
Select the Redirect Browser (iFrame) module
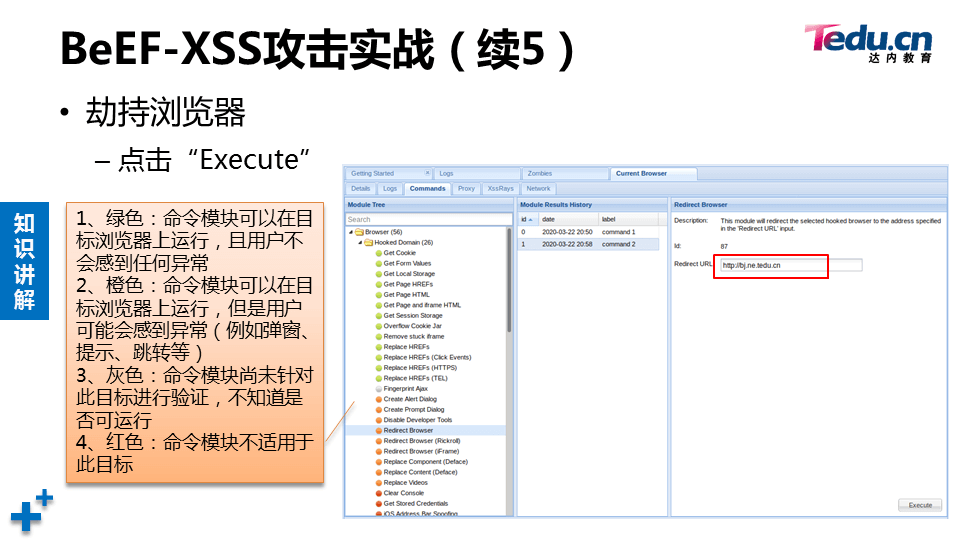tap(421, 451)
